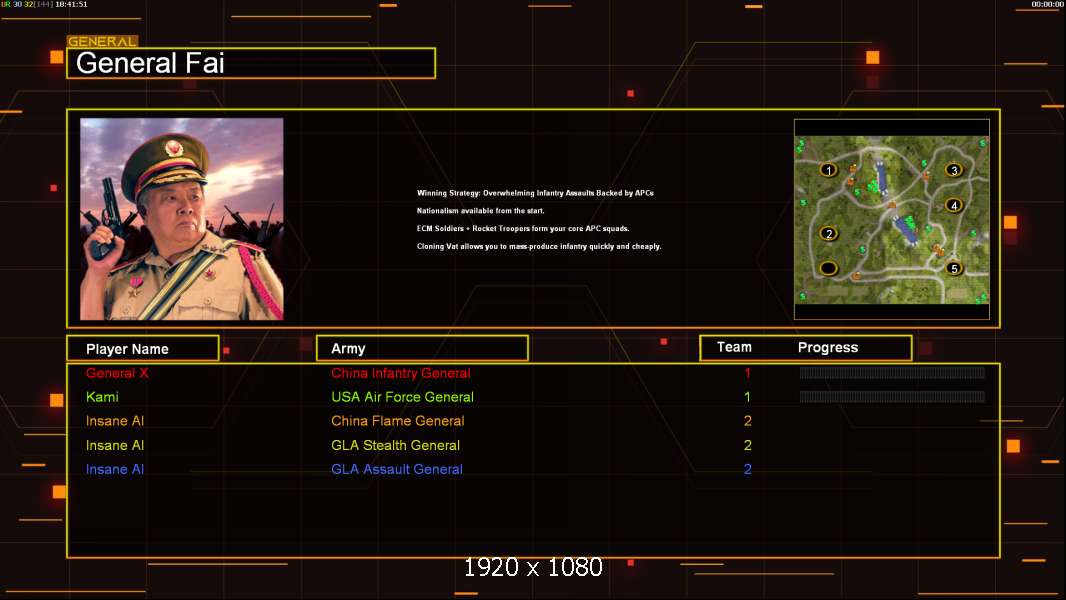Click the Winning Strategy description line

535,193
